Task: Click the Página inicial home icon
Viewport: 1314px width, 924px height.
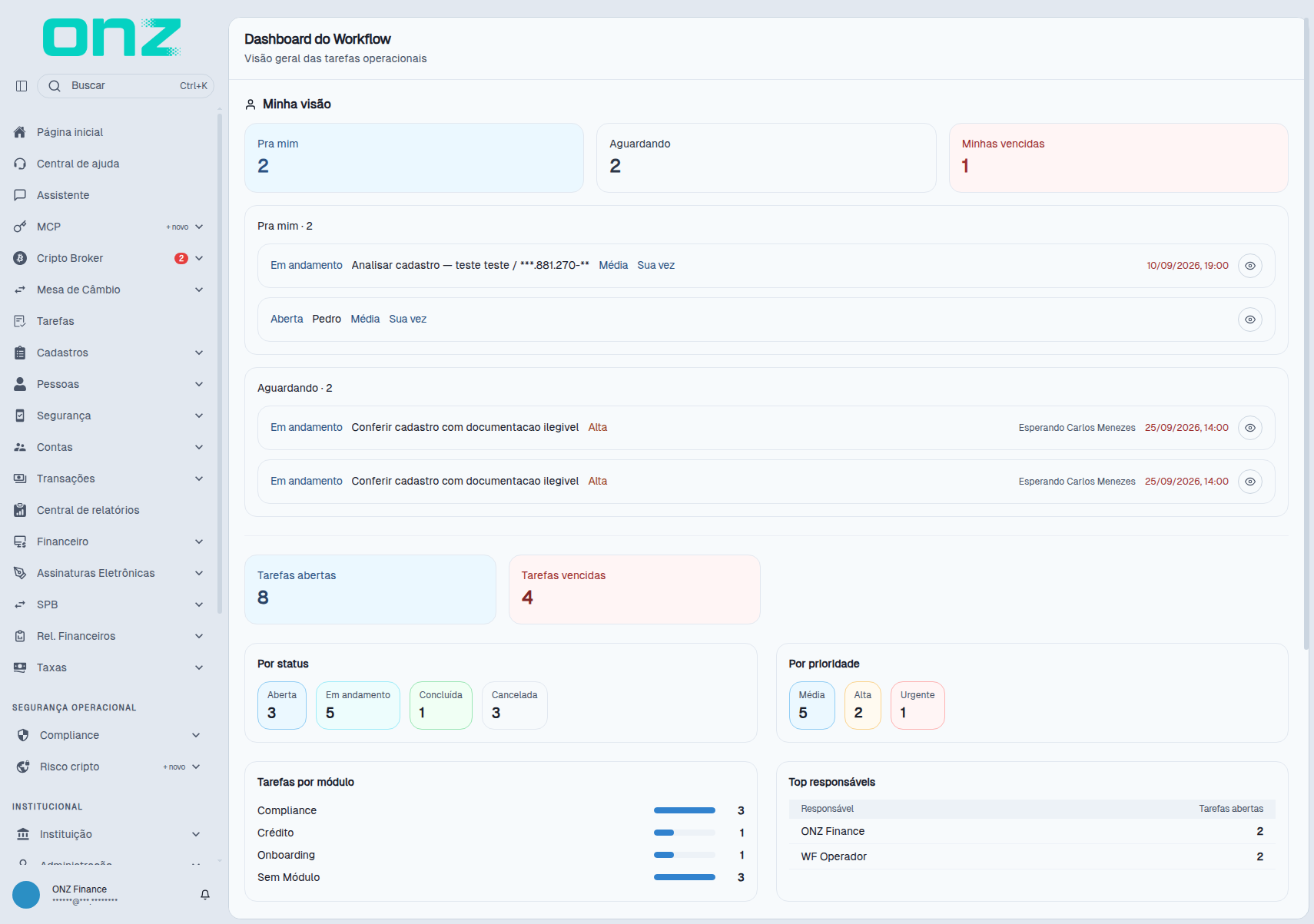Action: point(20,132)
